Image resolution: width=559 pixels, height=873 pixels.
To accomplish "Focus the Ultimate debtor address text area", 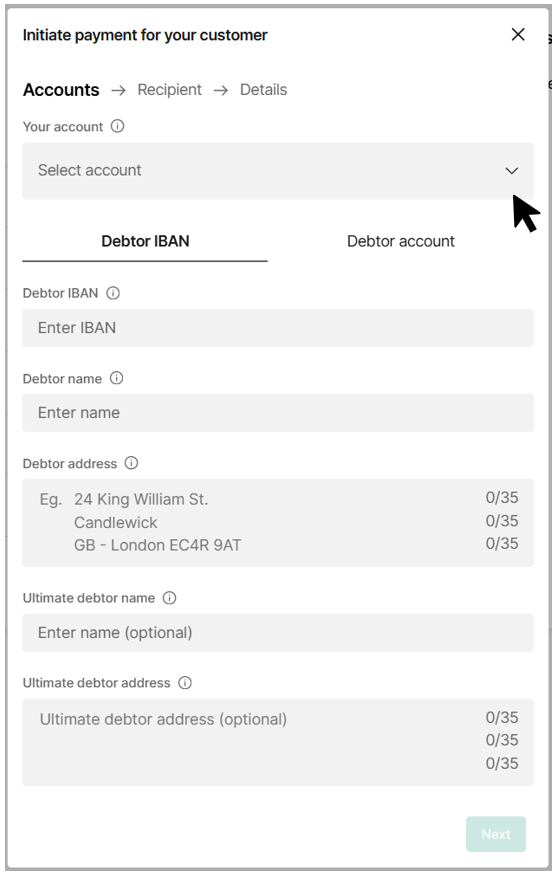I will click(278, 742).
